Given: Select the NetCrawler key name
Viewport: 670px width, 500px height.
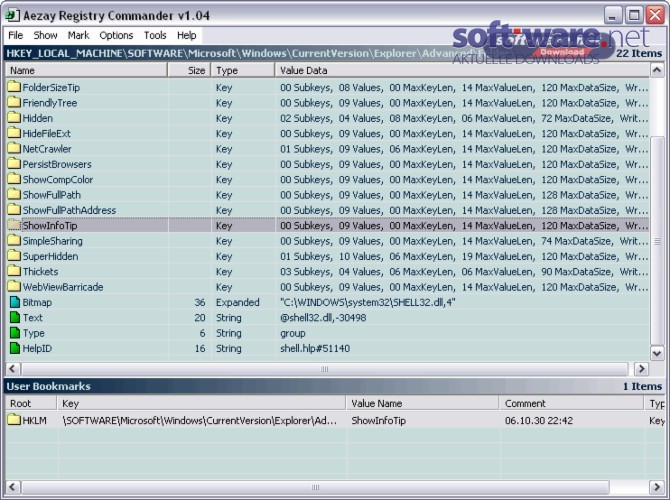Looking at the screenshot, I should tap(47, 149).
